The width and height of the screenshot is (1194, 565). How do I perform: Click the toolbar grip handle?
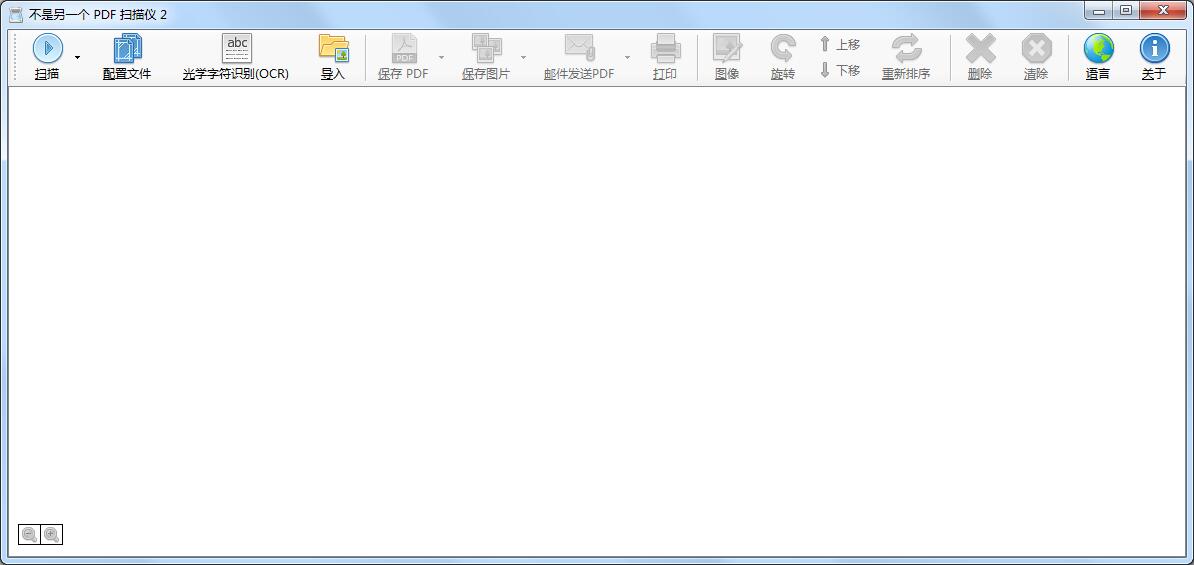tap(15, 57)
